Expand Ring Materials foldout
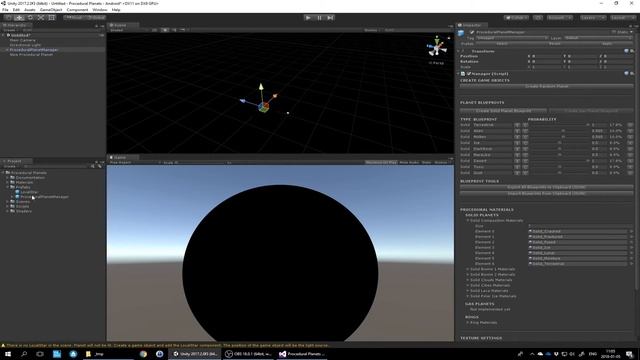This screenshot has width=640, height=360. click(468, 322)
